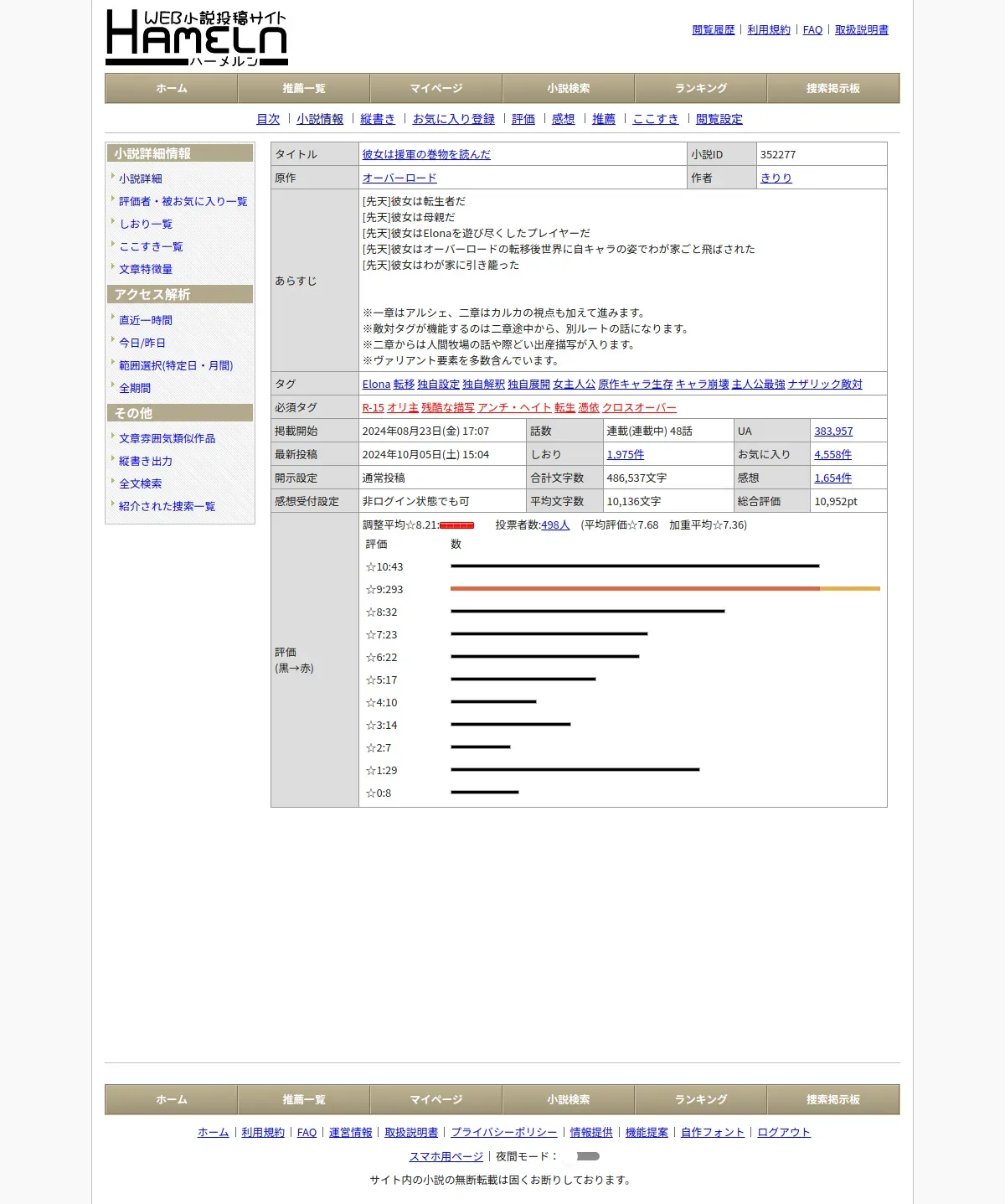Open bookmark count 1,975件
The image size is (1005, 1204).
click(626, 454)
